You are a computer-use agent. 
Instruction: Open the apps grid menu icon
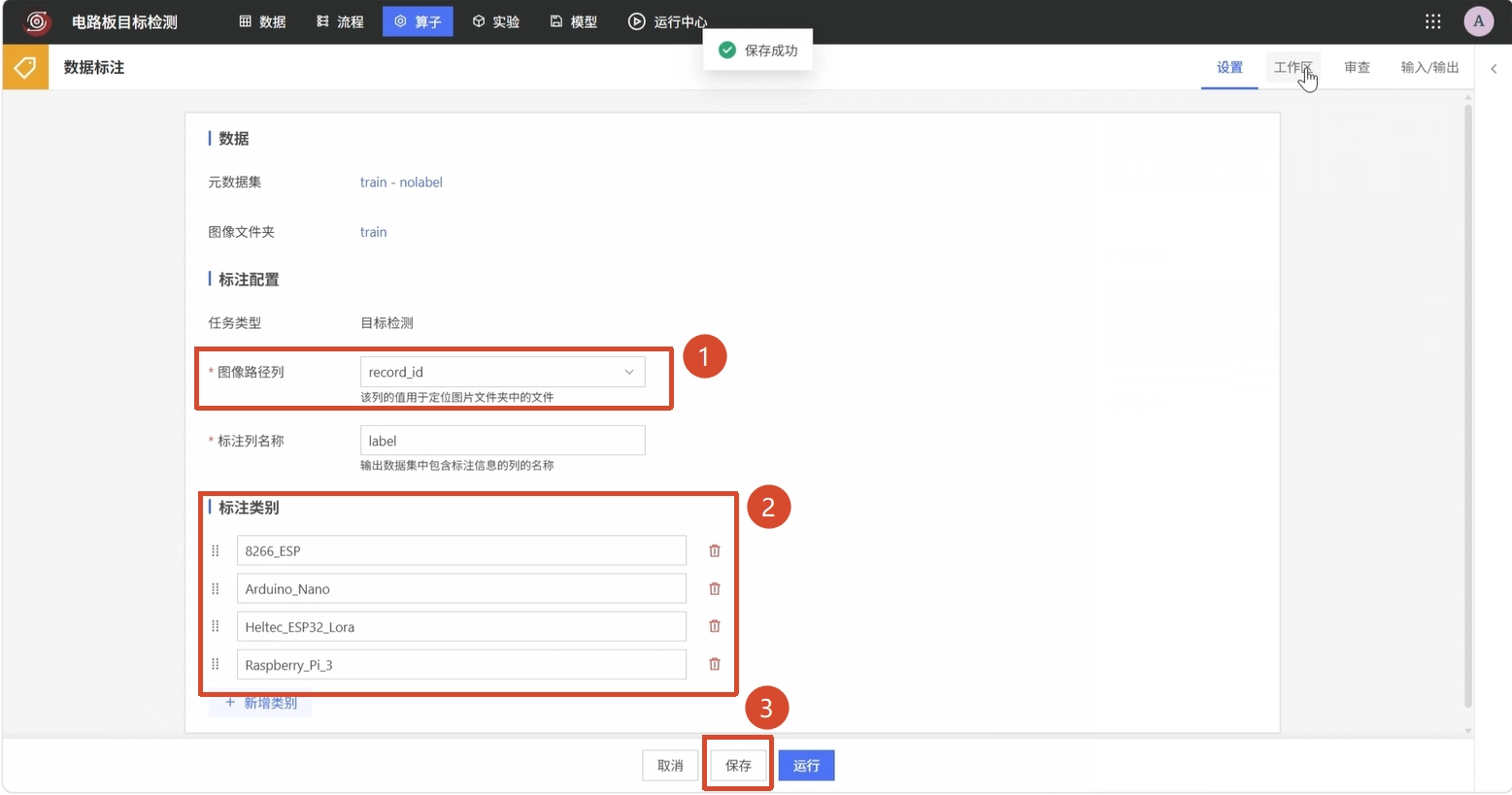pos(1432,21)
